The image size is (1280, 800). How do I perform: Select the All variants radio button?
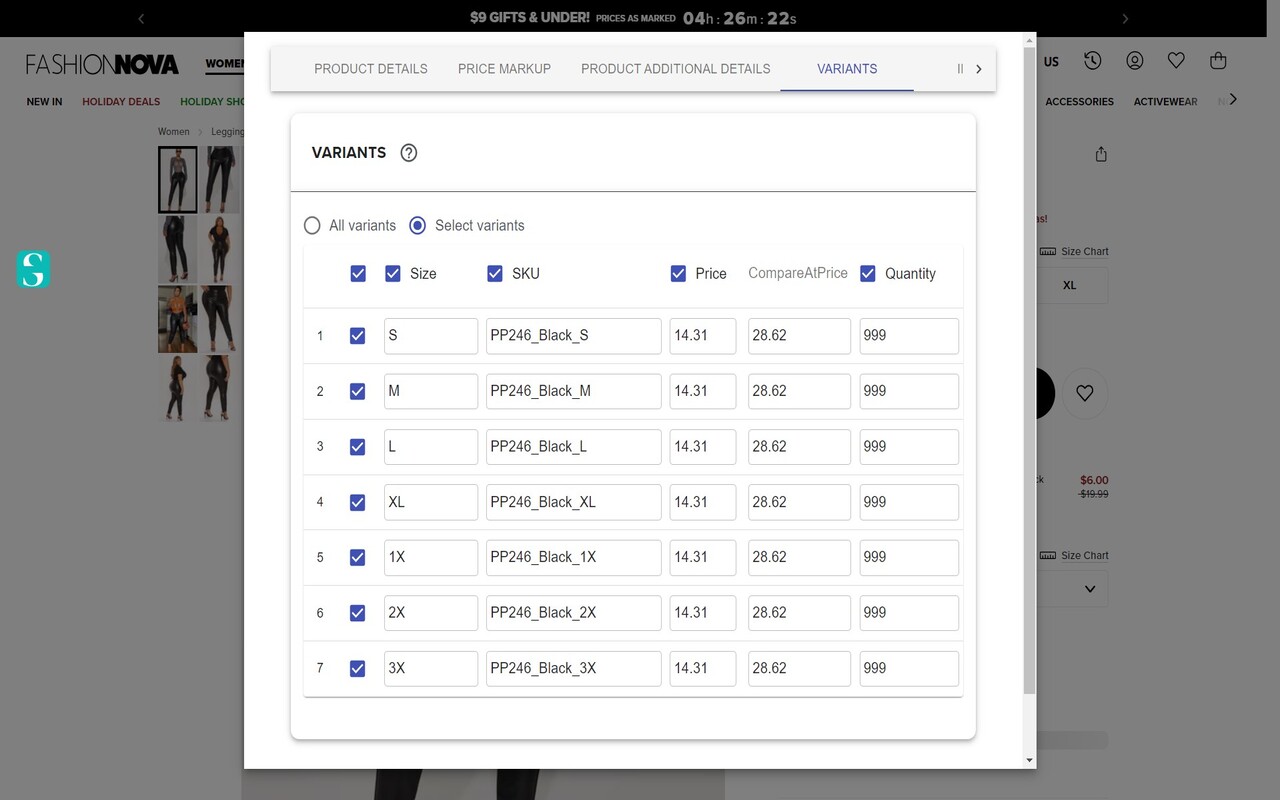pos(312,226)
